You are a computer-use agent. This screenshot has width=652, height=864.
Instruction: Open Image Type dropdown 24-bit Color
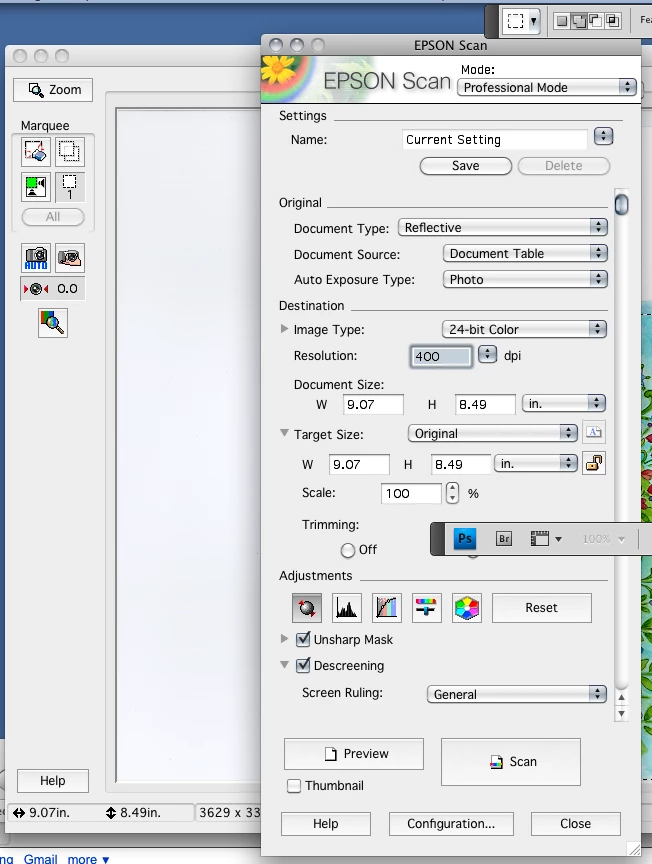[x=524, y=330]
